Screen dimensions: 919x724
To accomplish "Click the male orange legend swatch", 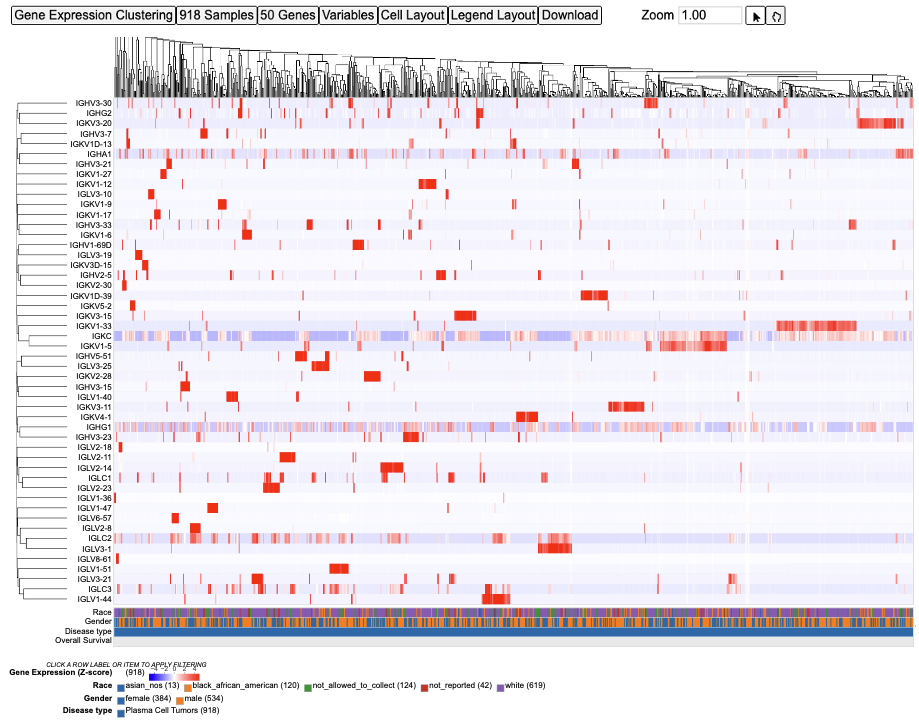I will pyautogui.click(x=180, y=701).
